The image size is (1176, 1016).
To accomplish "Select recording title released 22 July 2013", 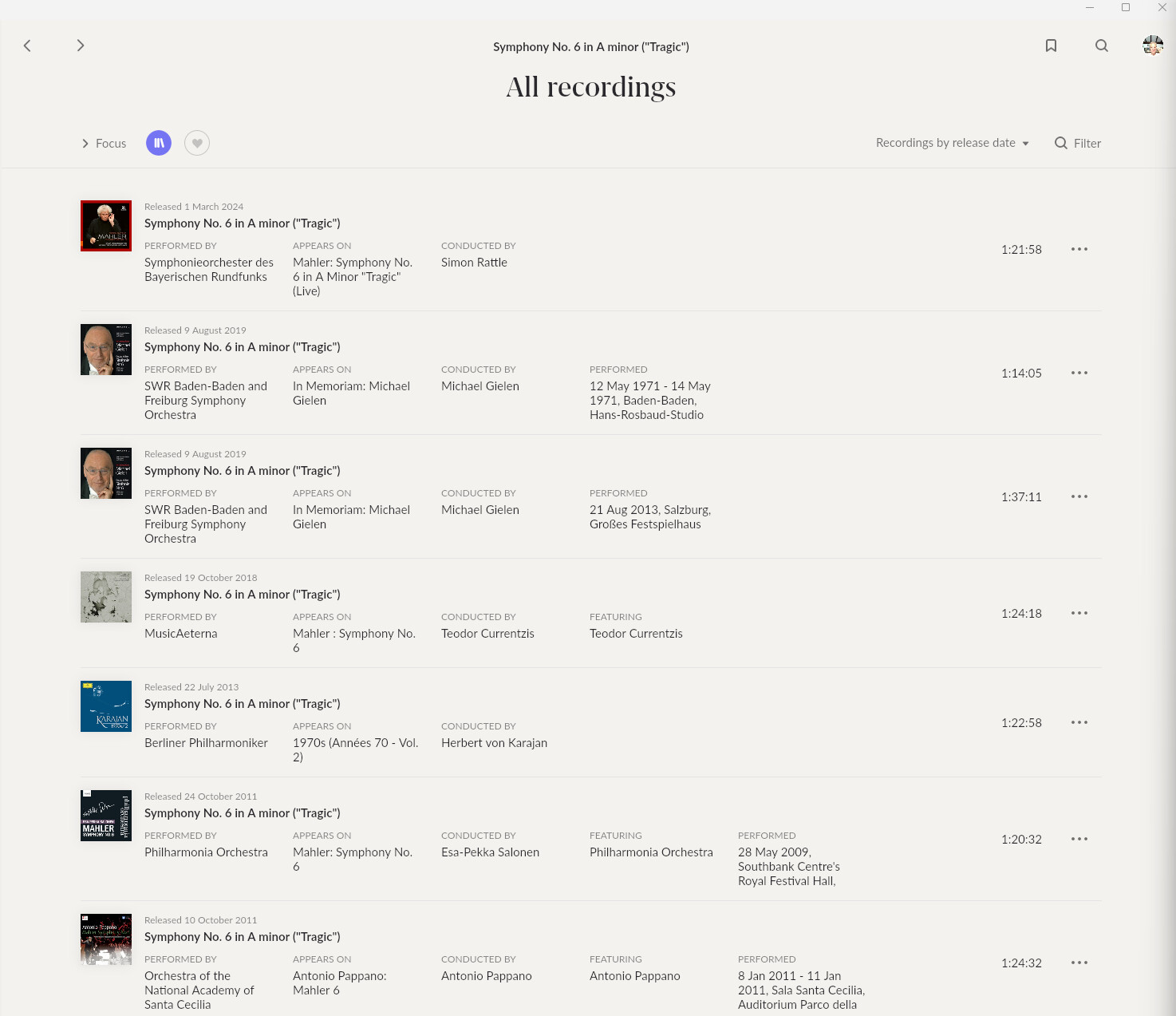I will [243, 704].
